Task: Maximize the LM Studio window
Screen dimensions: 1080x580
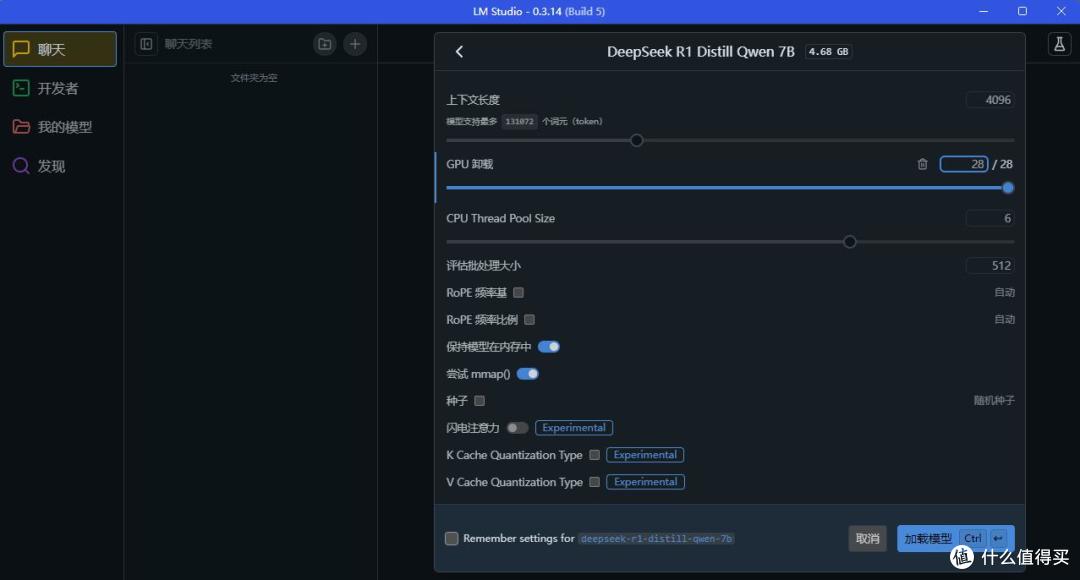Action: pyautogui.click(x=1022, y=11)
